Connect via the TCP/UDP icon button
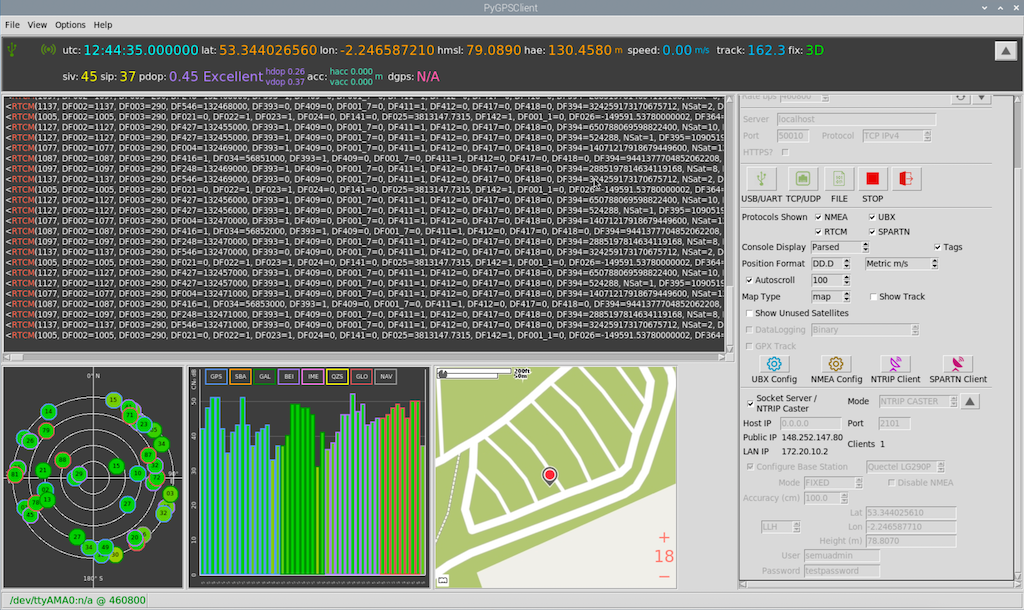Screen dimensions: 1024x610 point(803,179)
